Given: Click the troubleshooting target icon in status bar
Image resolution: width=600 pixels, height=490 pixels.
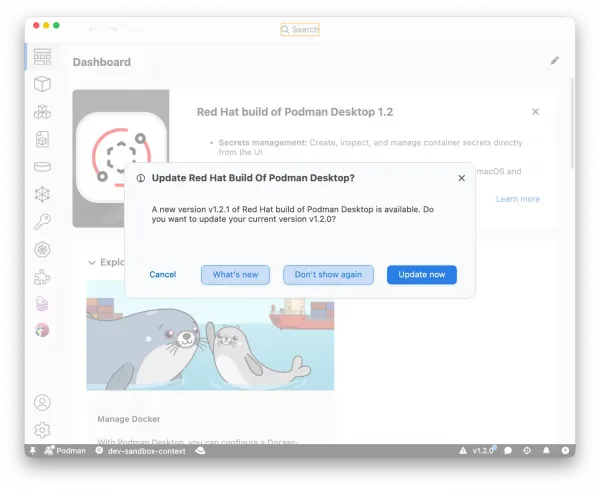Looking at the screenshot, I should click(527, 451).
